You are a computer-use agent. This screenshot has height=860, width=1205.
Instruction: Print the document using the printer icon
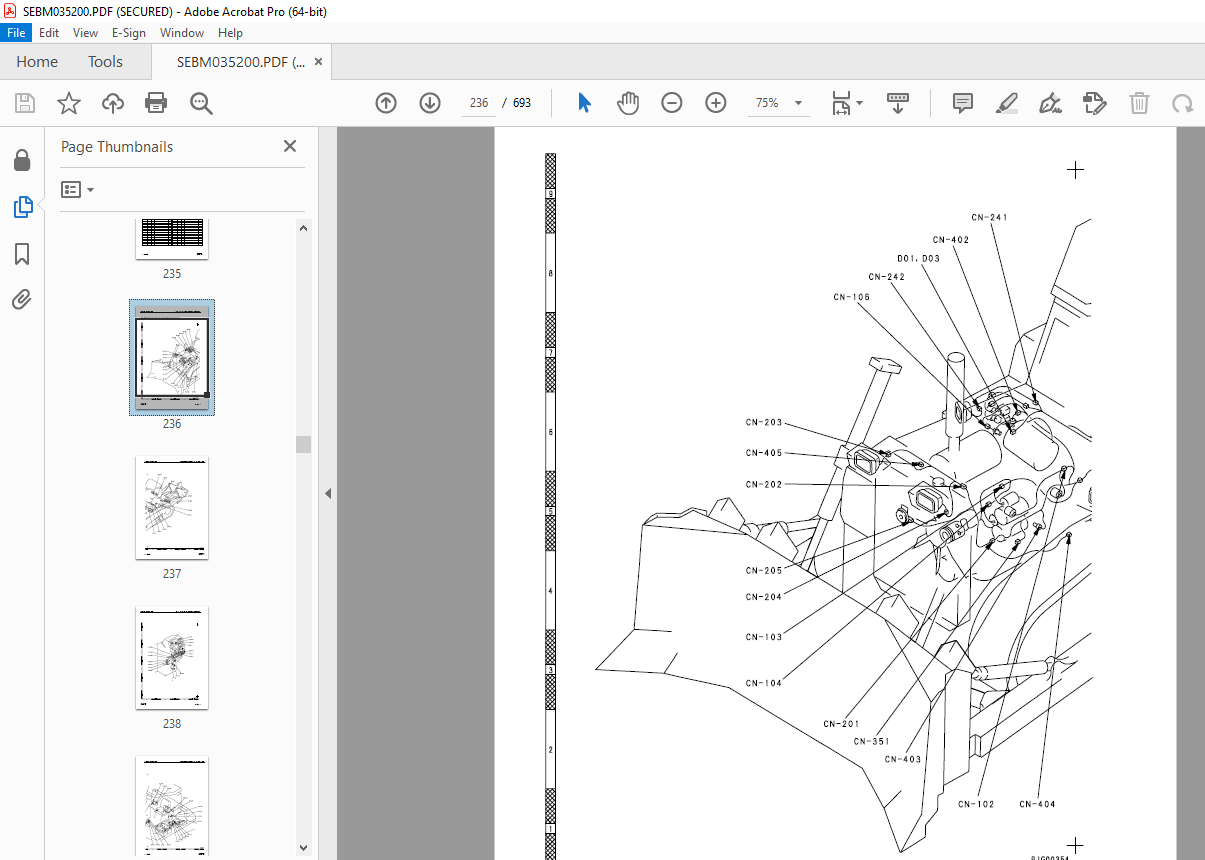coord(156,103)
